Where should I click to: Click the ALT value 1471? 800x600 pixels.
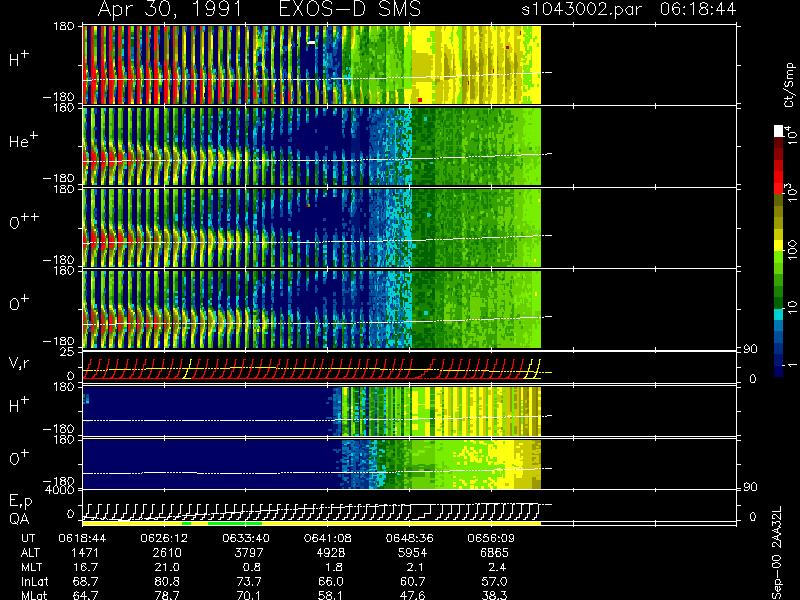84,553
